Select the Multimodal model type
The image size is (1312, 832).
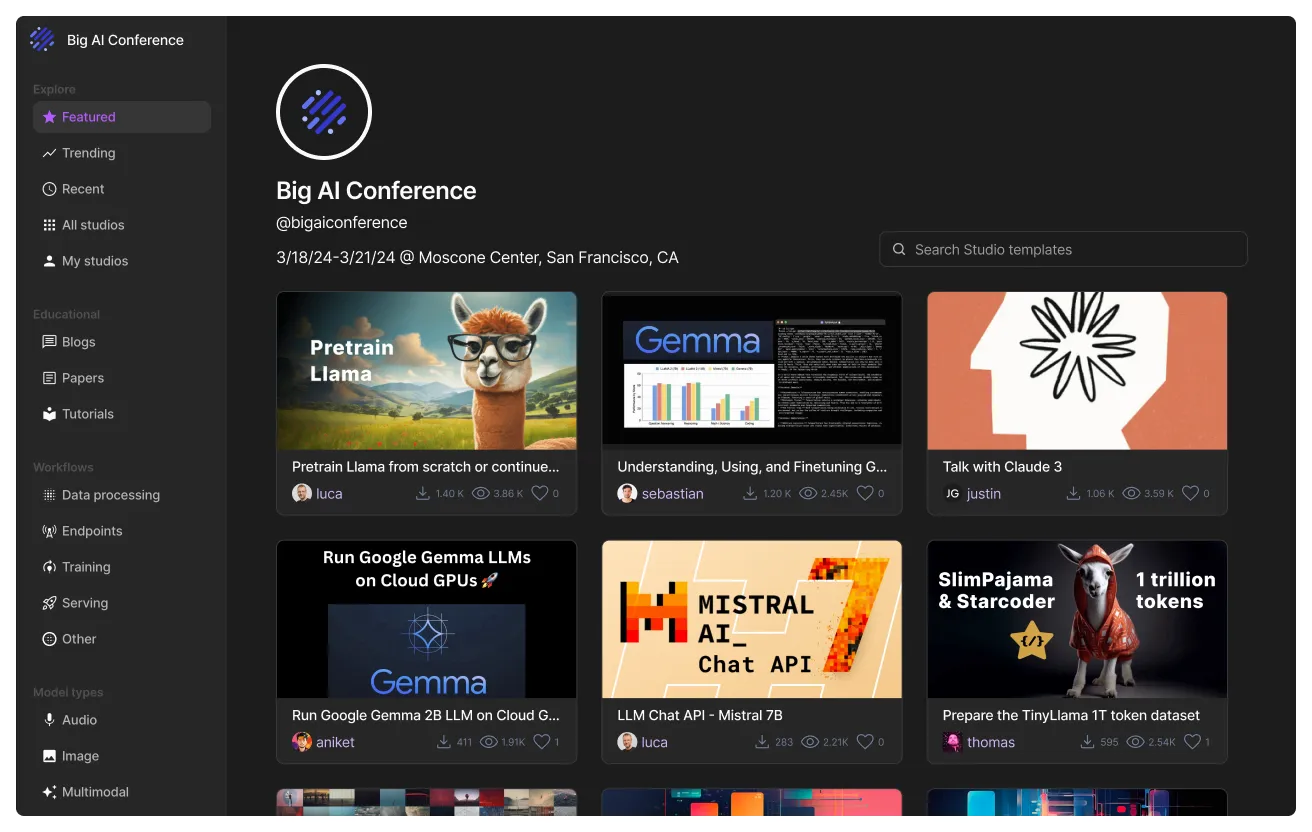(122, 792)
